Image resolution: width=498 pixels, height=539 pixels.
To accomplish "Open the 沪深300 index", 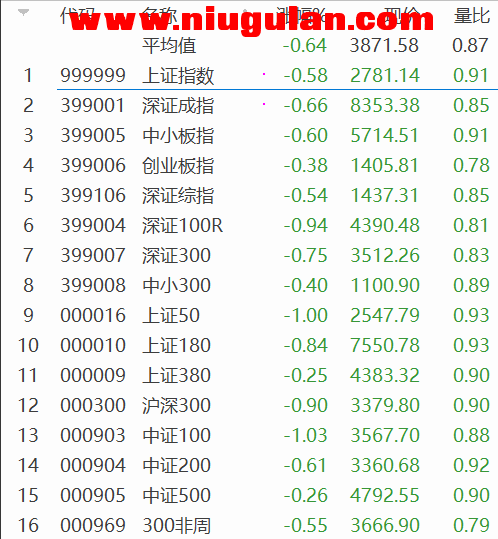I will (176, 405).
